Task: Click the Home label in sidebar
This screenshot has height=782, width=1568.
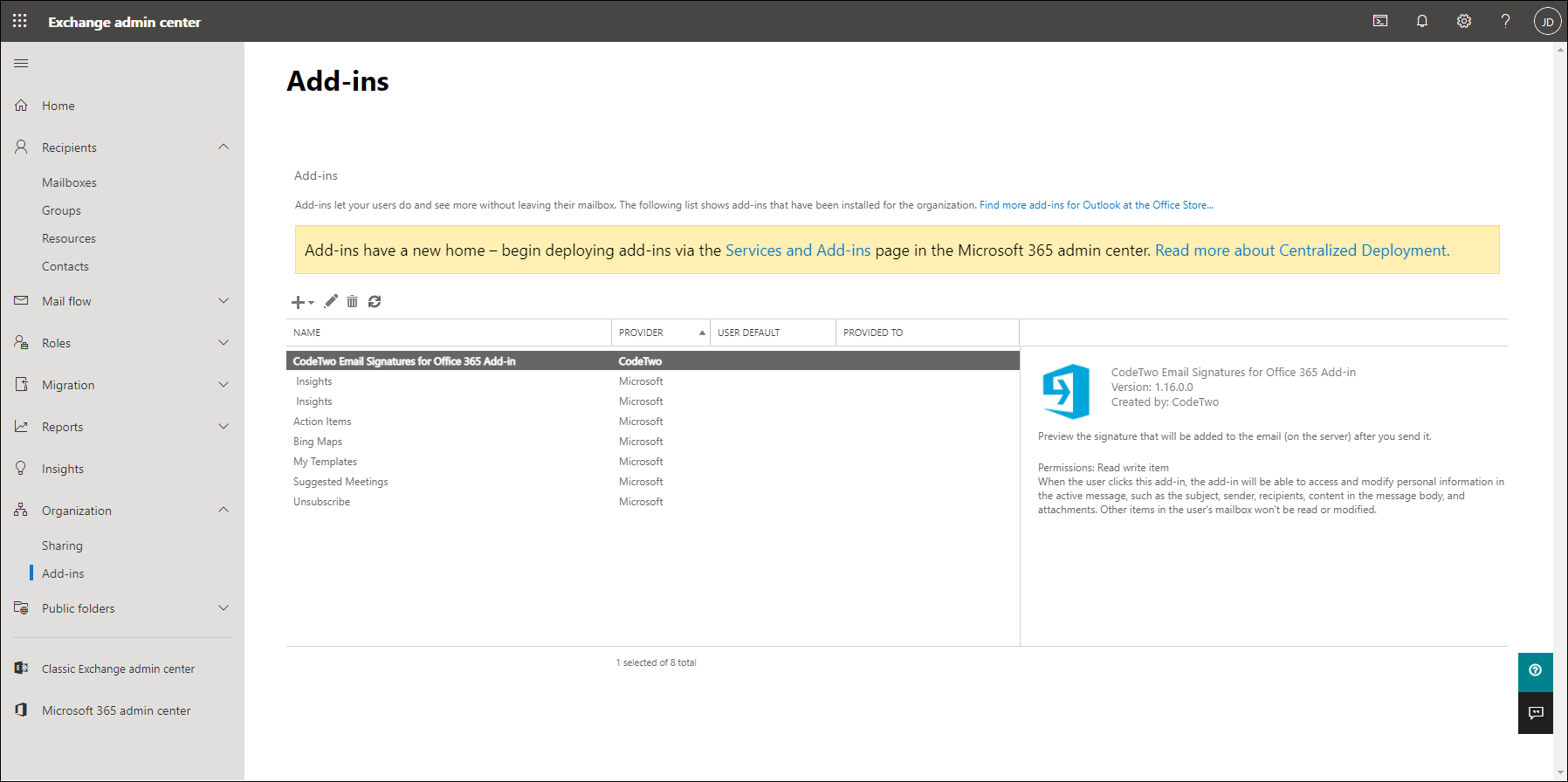Action: 58,106
